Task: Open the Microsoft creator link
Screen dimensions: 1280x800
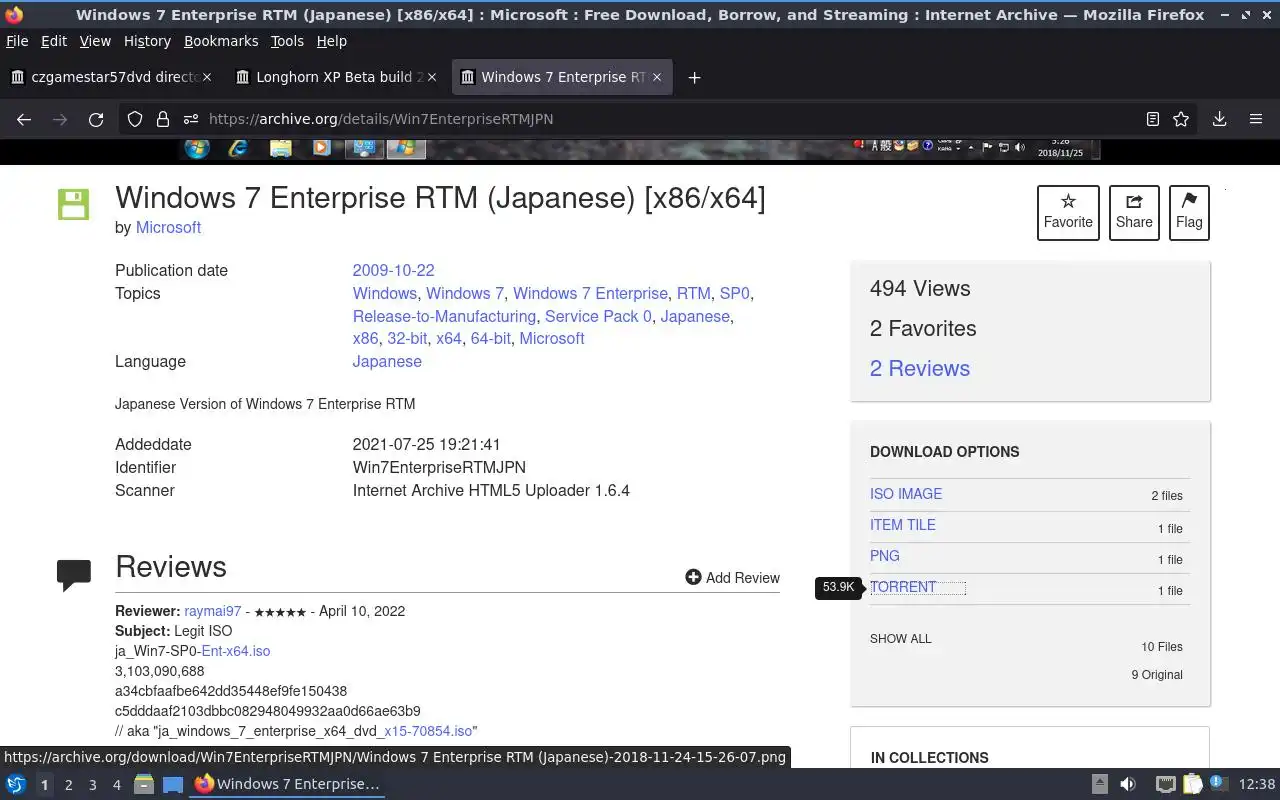Action: tap(168, 228)
